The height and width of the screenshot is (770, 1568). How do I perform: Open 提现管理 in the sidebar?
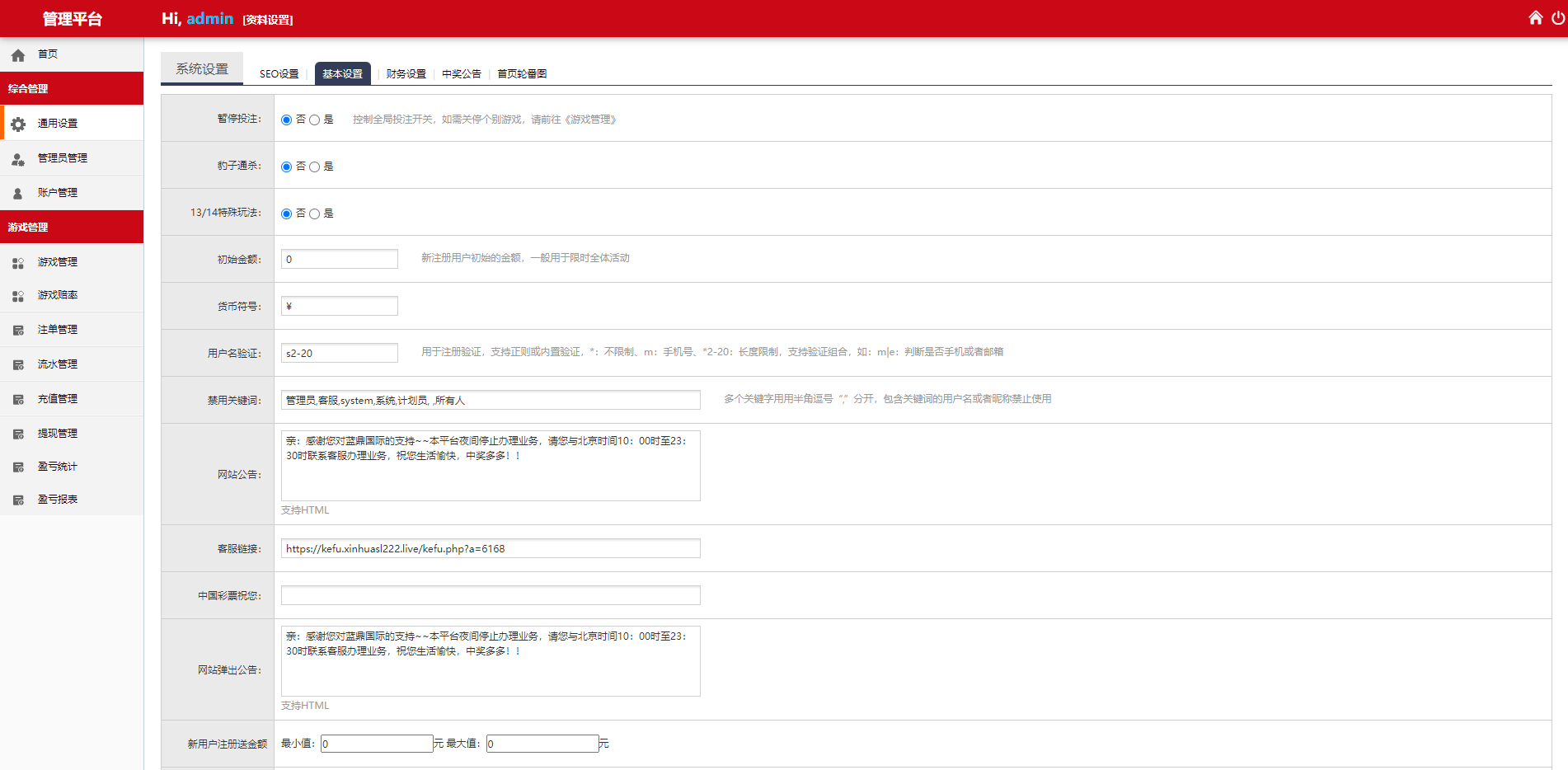click(x=58, y=434)
